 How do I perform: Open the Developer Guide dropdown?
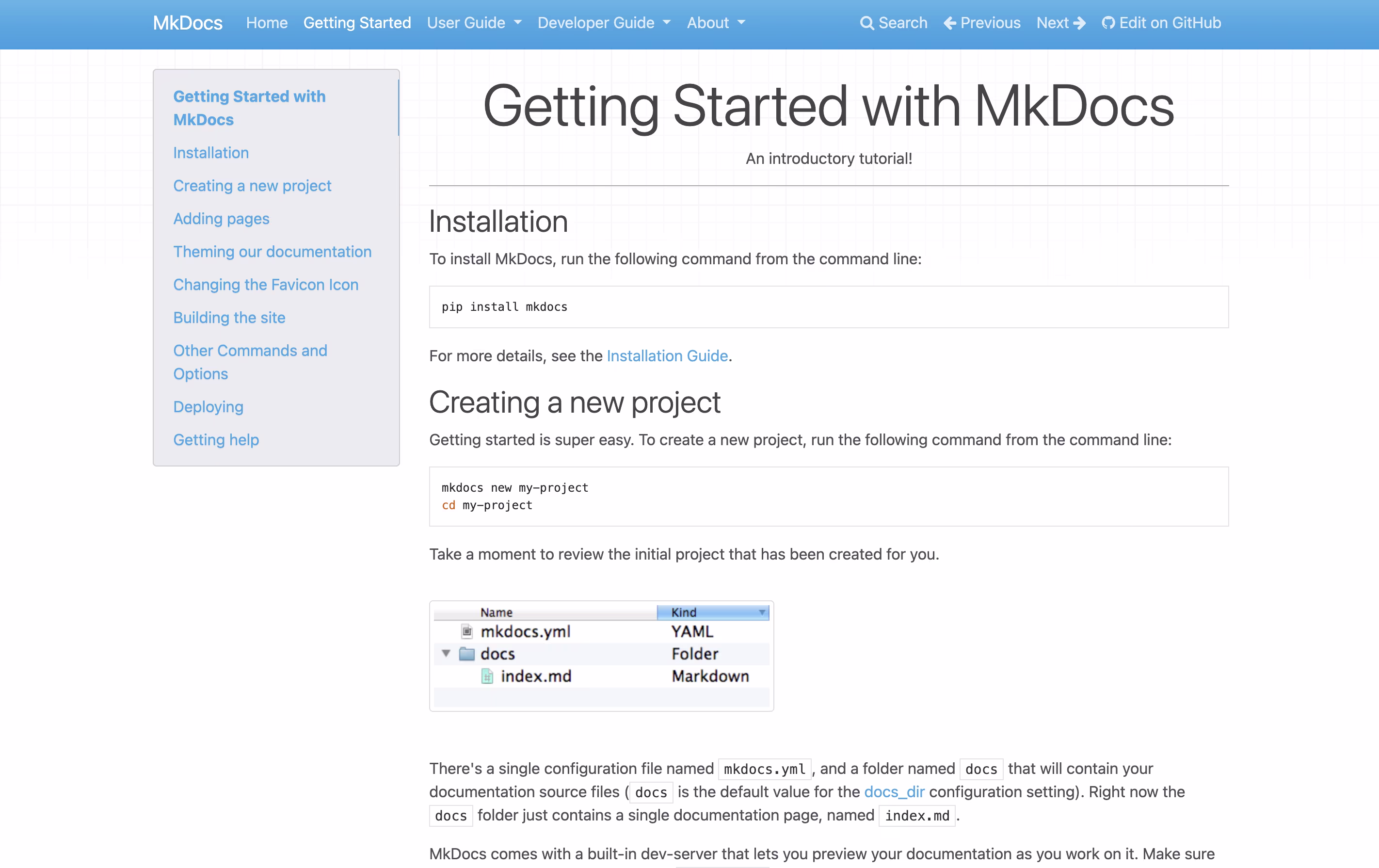604,23
